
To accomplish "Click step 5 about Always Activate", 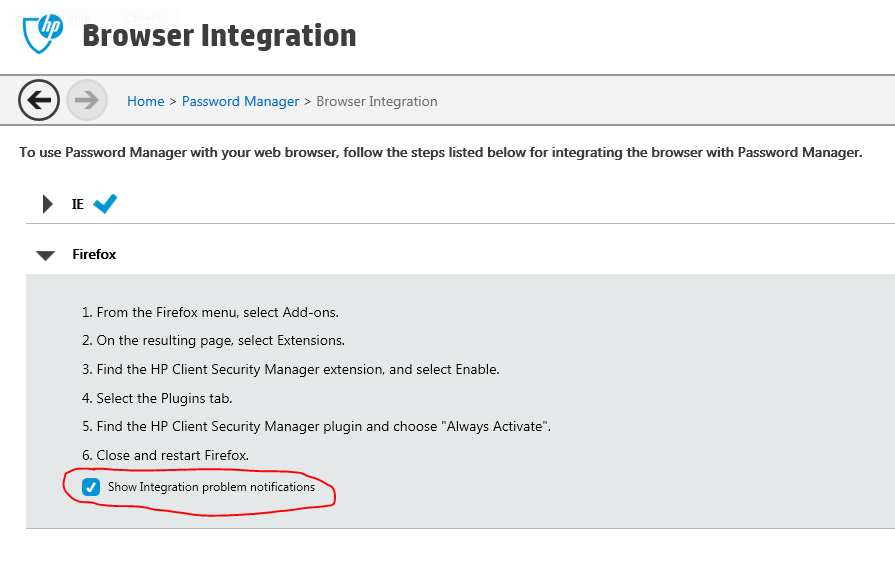I will pos(316,427).
